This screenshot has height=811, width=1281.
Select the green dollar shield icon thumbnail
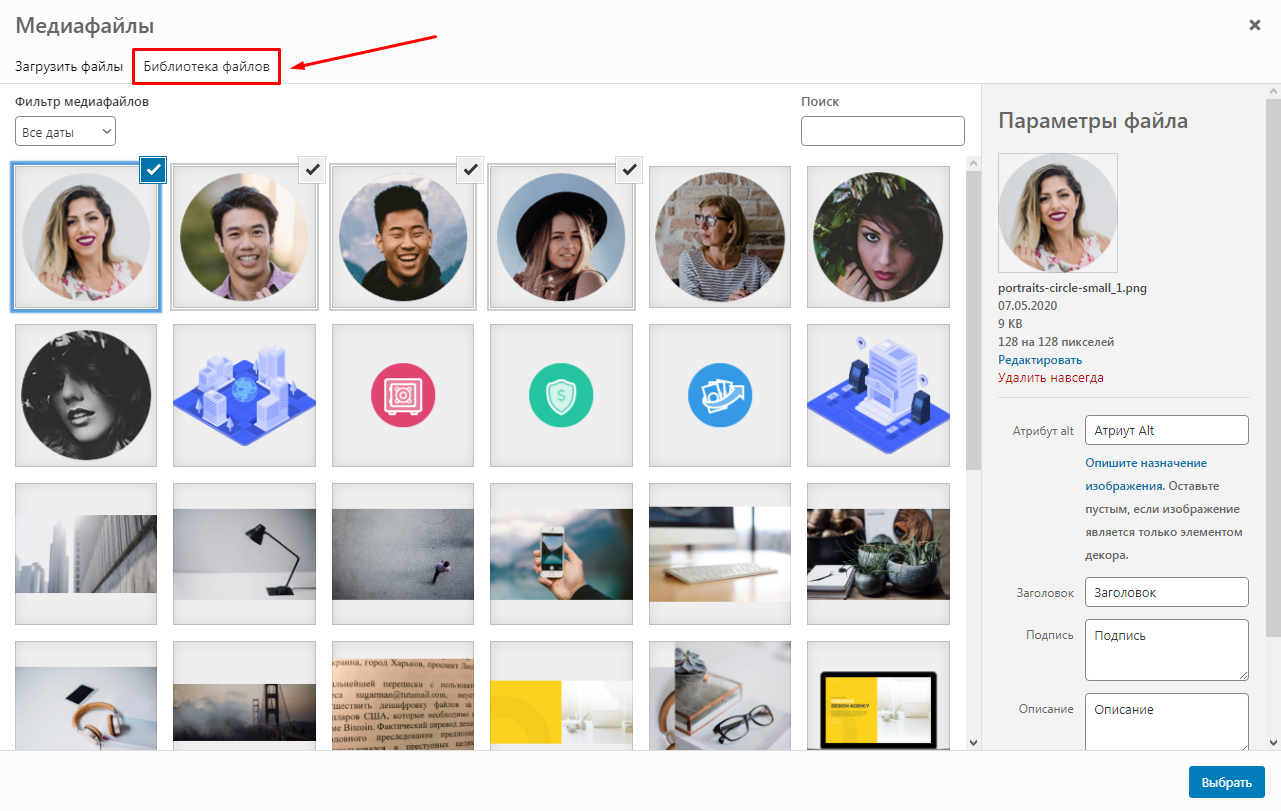pyautogui.click(x=561, y=395)
